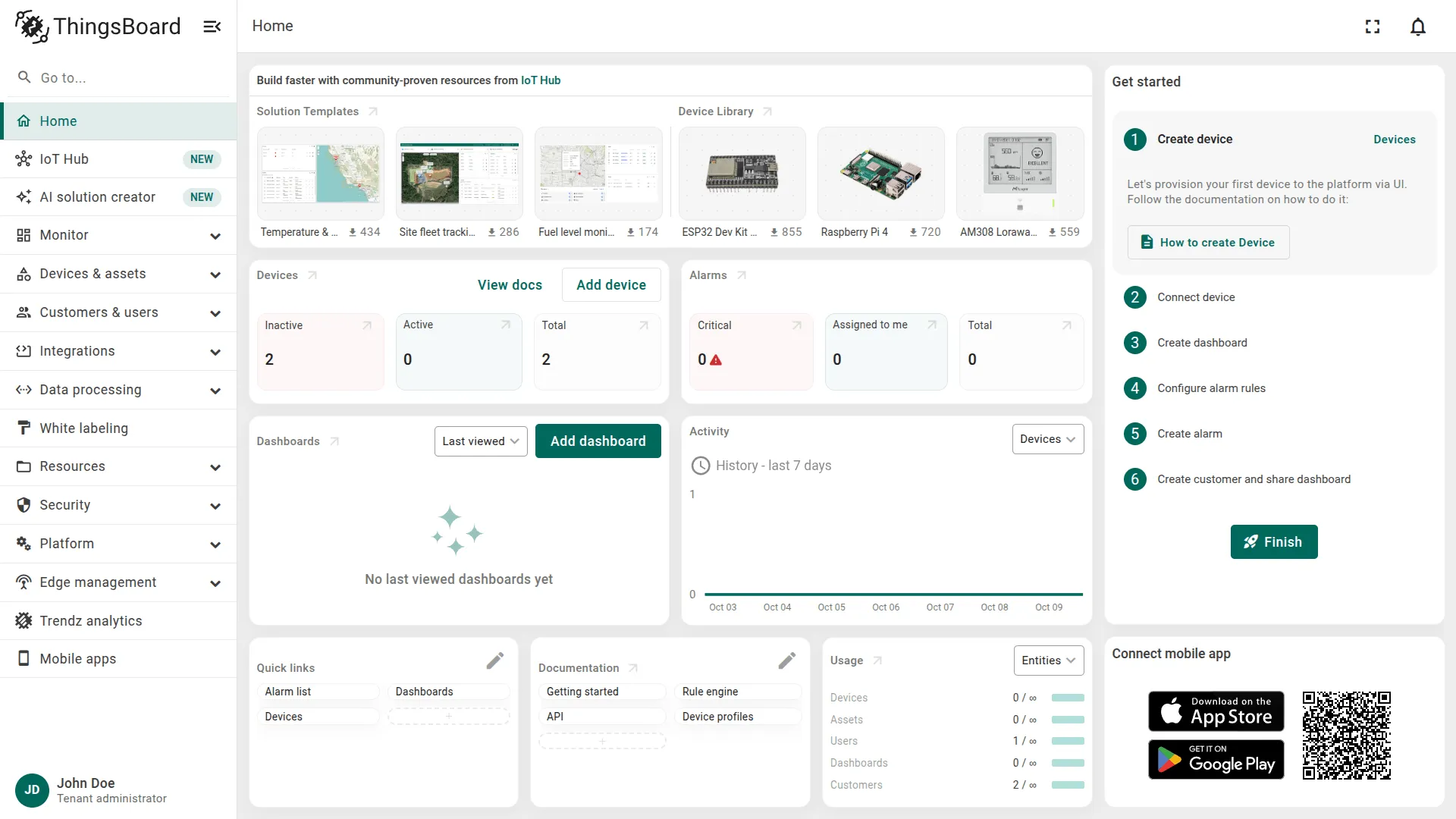1456x819 pixels.
Task: Open Alarms widget arrow icon
Action: [x=742, y=275]
